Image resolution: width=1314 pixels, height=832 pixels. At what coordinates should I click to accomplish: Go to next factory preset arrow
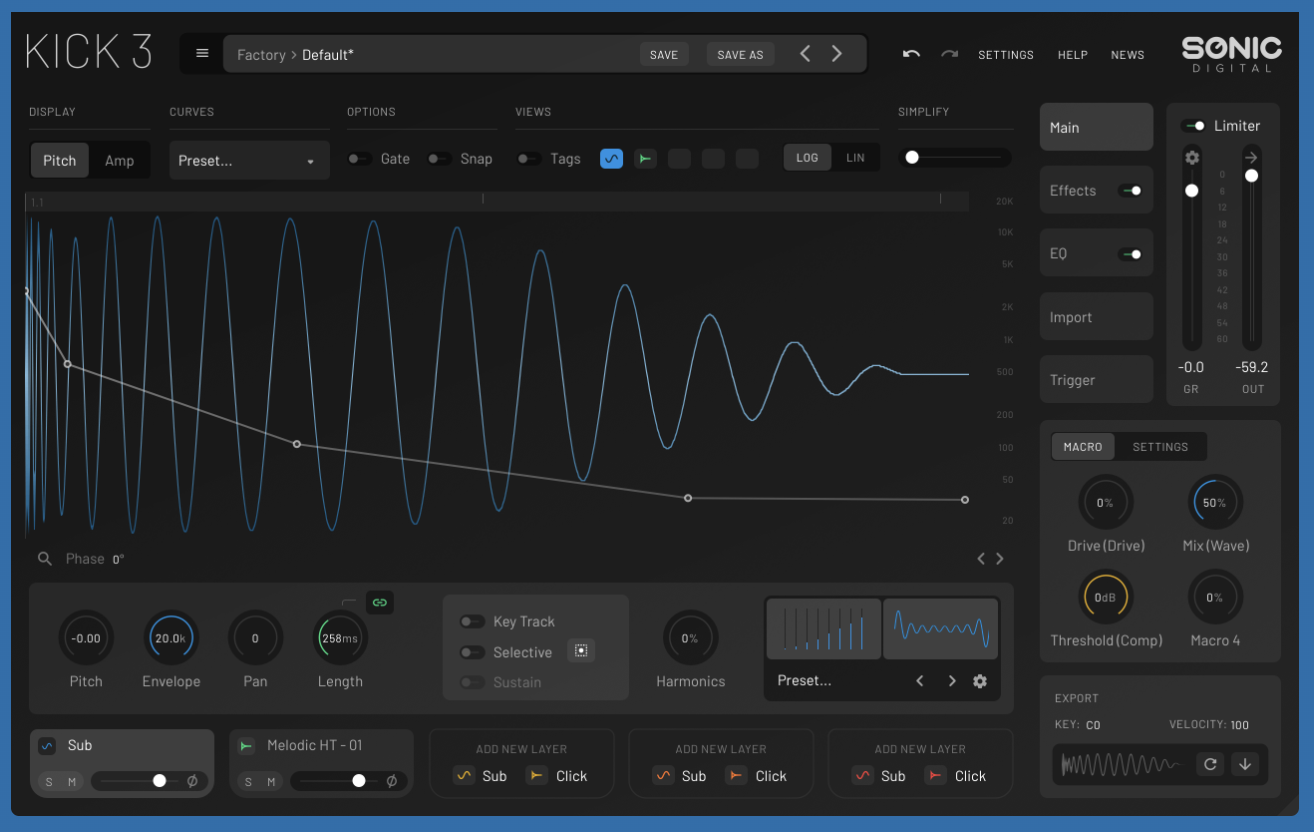click(x=837, y=54)
